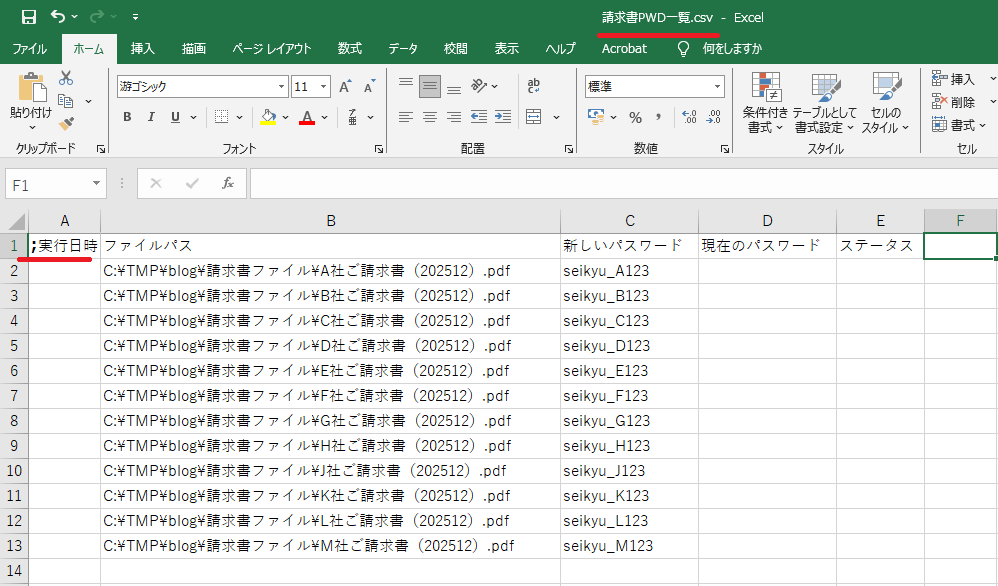The height and width of the screenshot is (586, 998).
Task: Toggle center horizontal alignment
Action: (x=430, y=117)
